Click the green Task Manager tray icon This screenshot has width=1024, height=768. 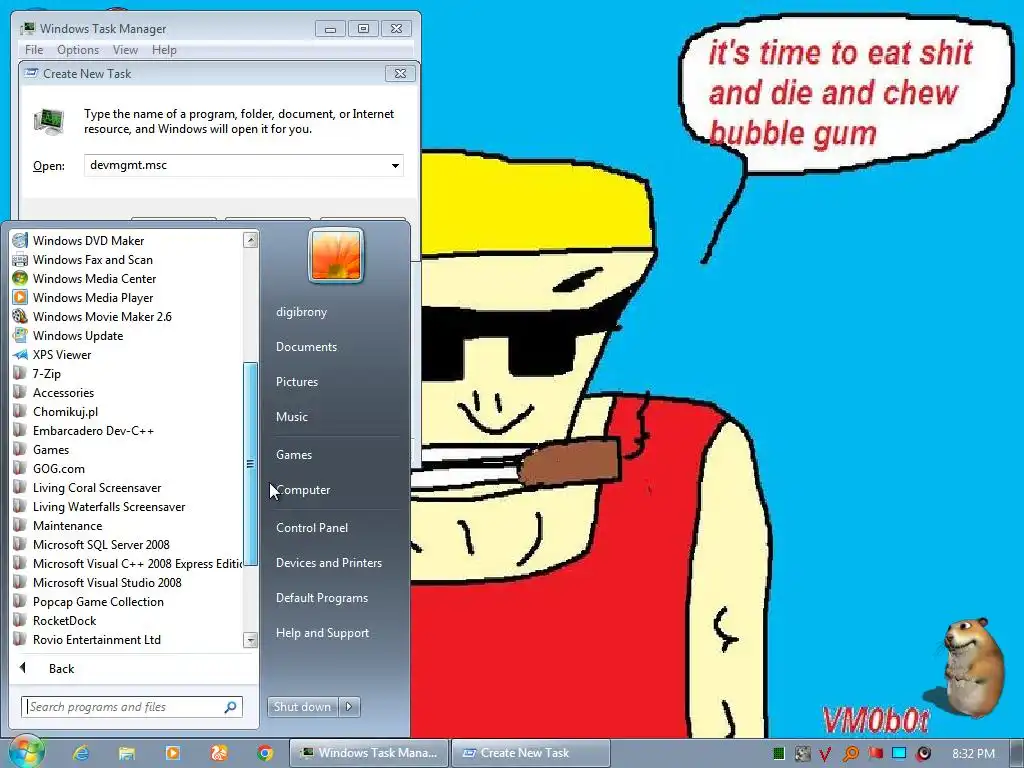(778, 754)
